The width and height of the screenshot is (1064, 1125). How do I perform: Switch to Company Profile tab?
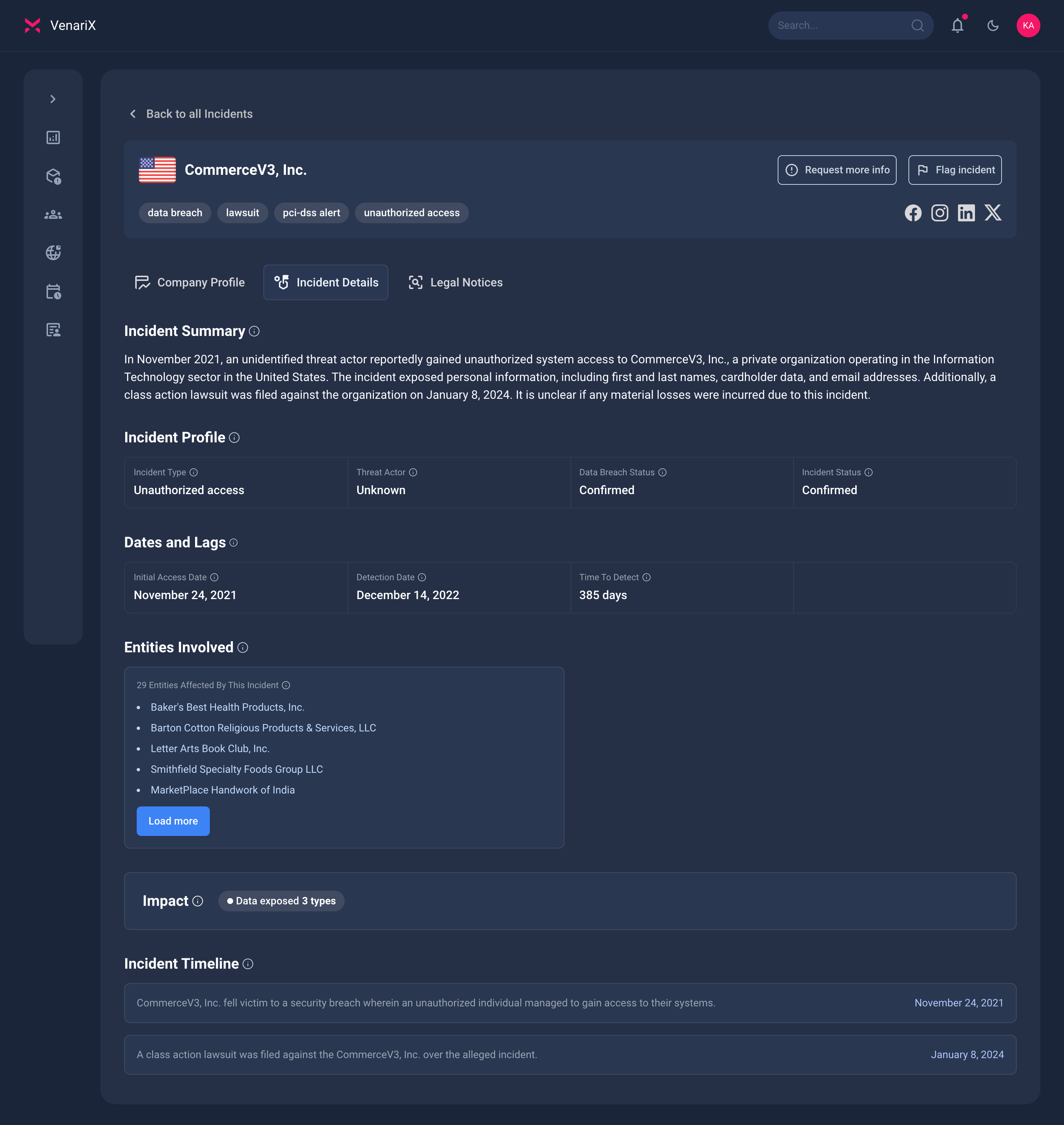[190, 282]
